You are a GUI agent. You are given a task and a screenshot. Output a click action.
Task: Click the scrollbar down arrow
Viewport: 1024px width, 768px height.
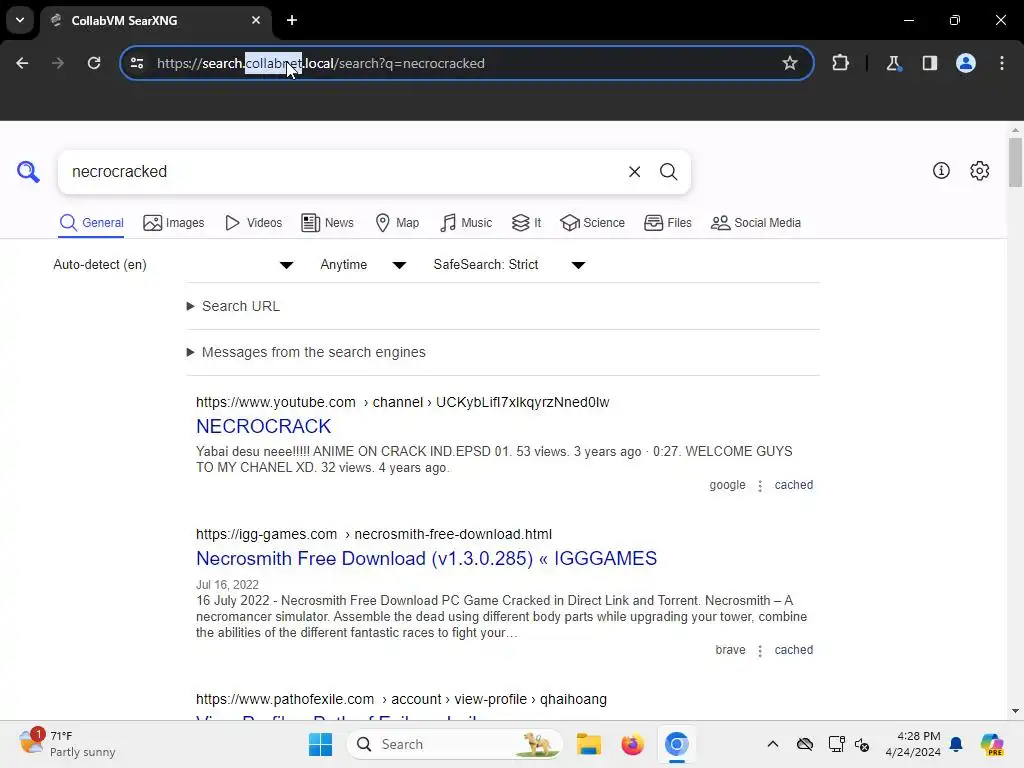click(1015, 711)
